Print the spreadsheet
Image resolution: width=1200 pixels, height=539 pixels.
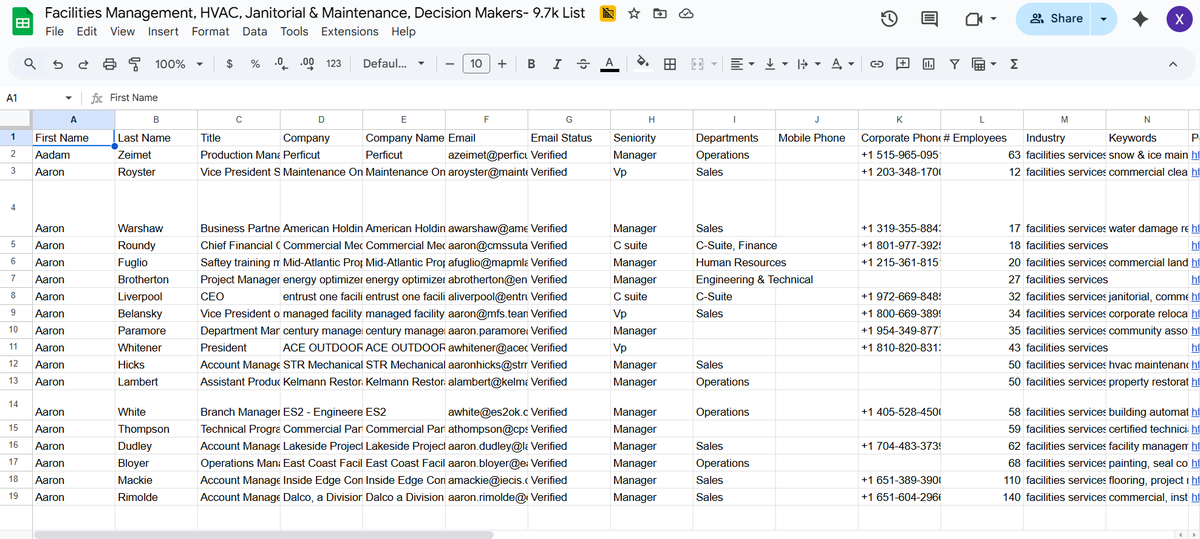[x=109, y=64]
